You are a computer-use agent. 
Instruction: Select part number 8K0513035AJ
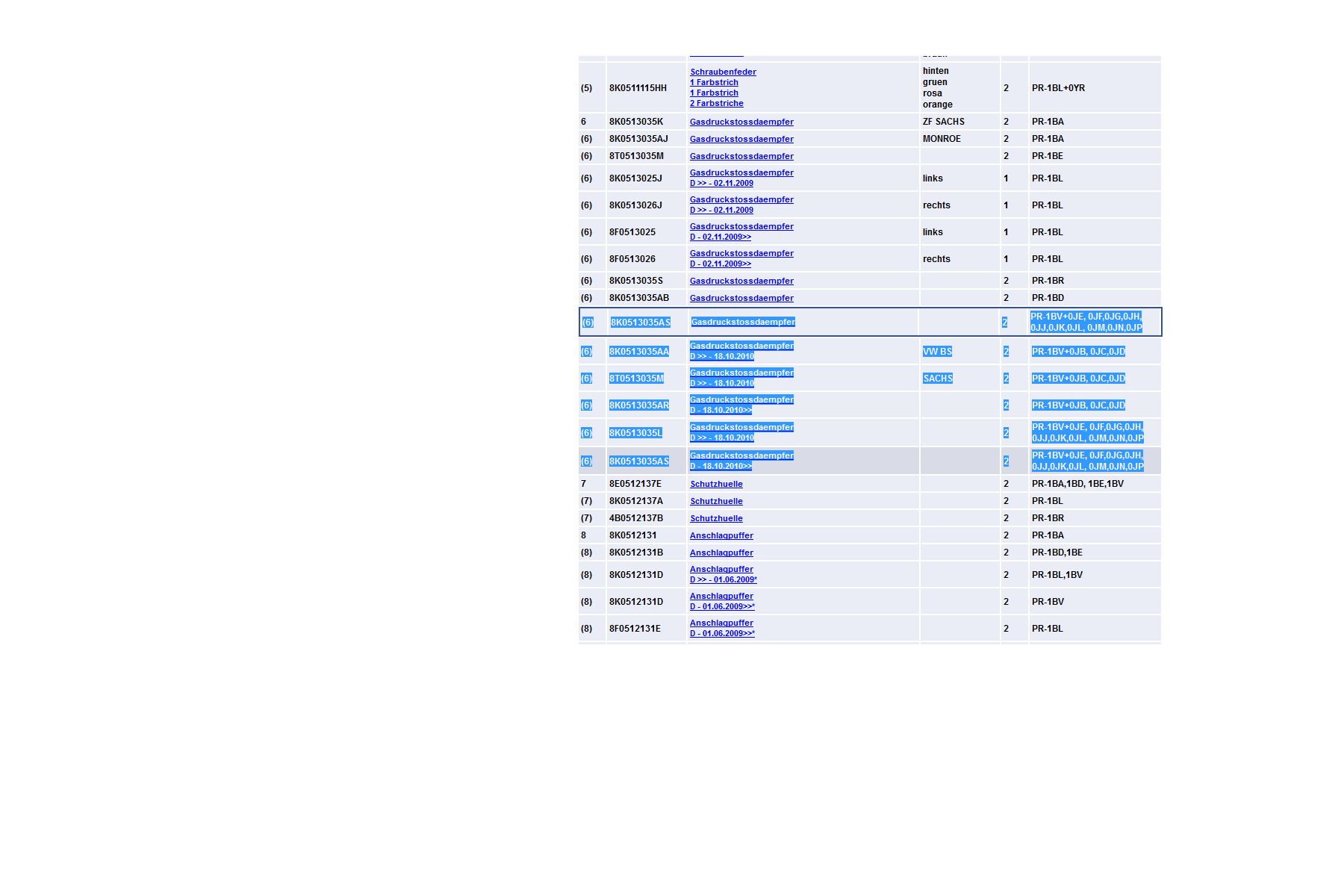pos(638,139)
